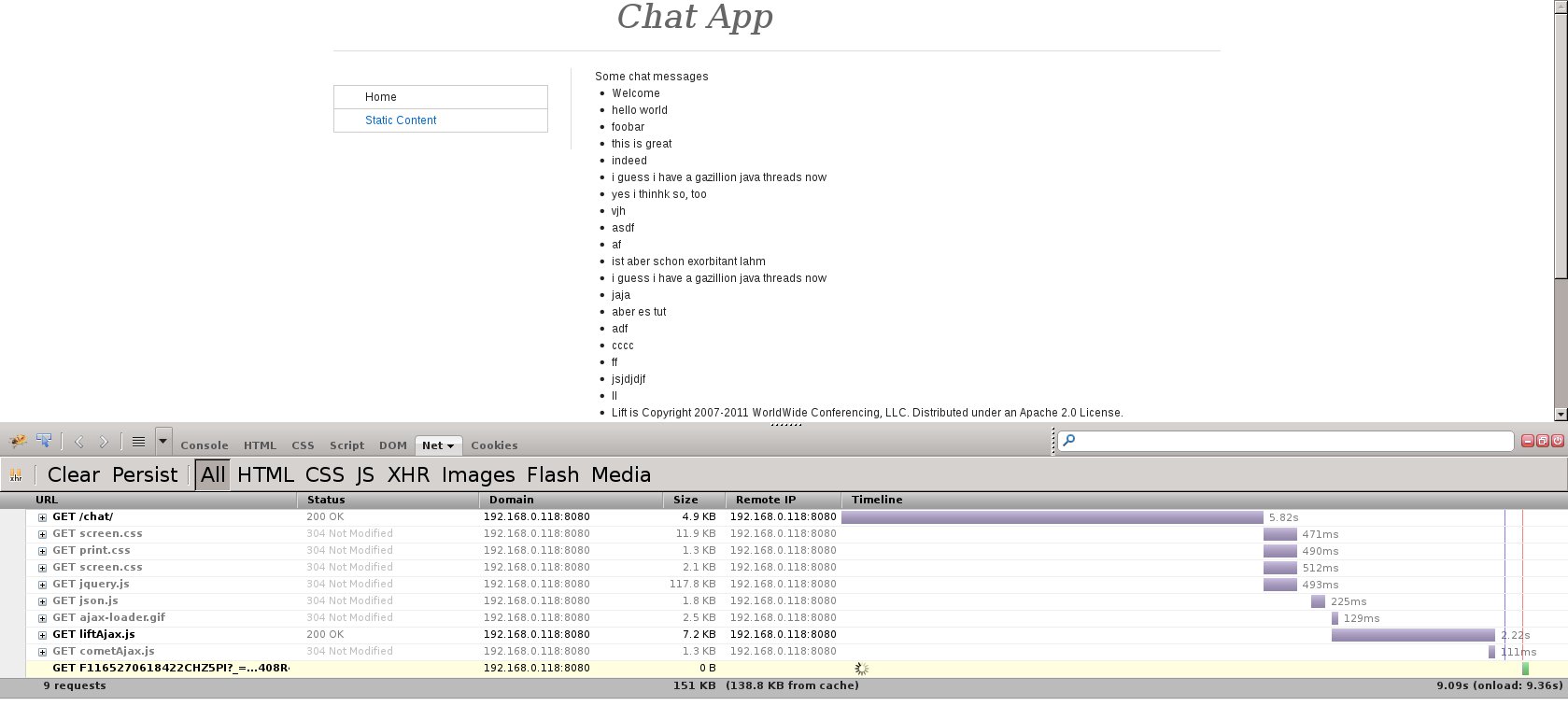Image resolution: width=1568 pixels, height=720 pixels.
Task: Toggle the Images filter
Action: pos(478,474)
